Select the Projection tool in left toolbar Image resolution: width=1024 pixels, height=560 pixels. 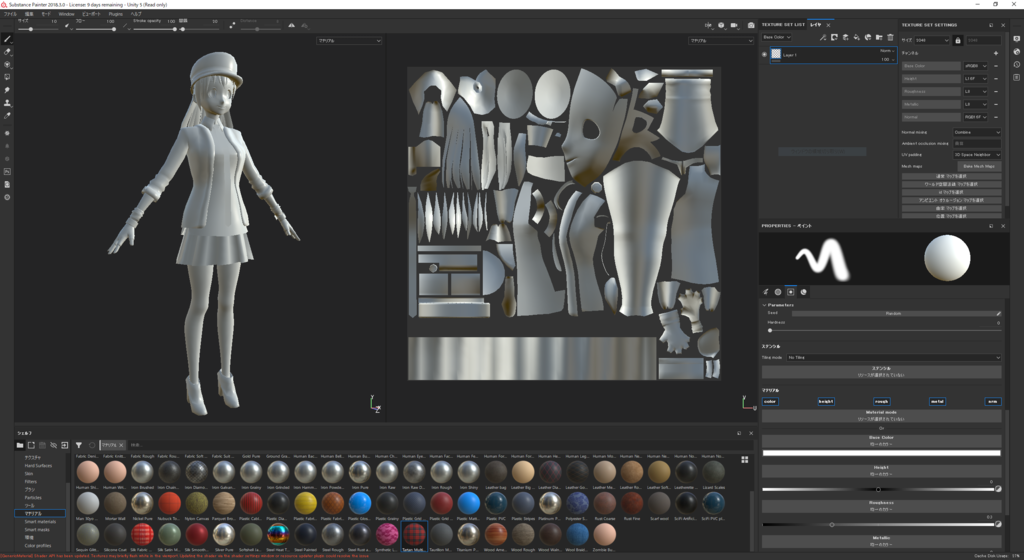coord(7,64)
